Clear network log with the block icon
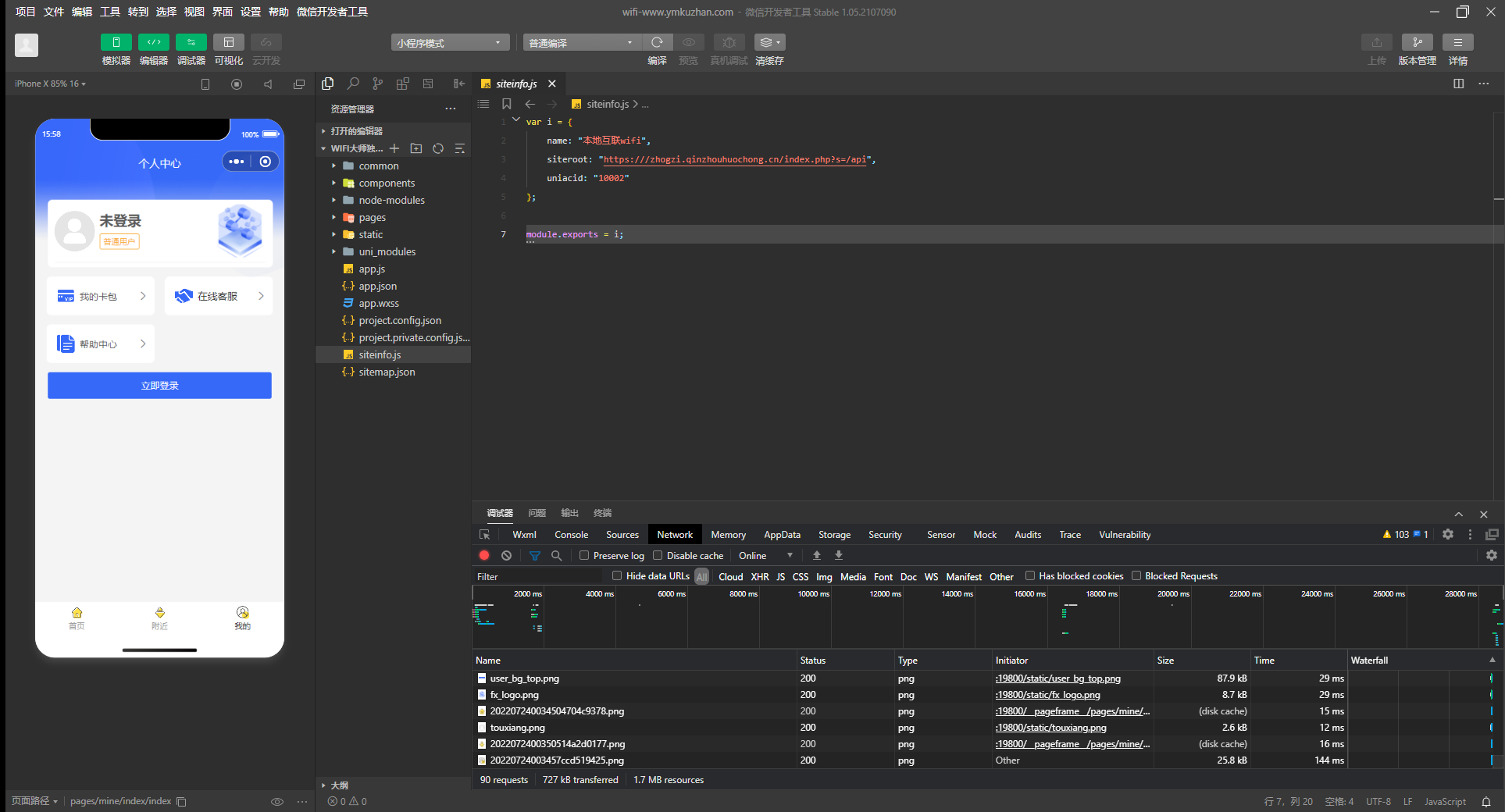The height and width of the screenshot is (812, 1505). coord(506,555)
